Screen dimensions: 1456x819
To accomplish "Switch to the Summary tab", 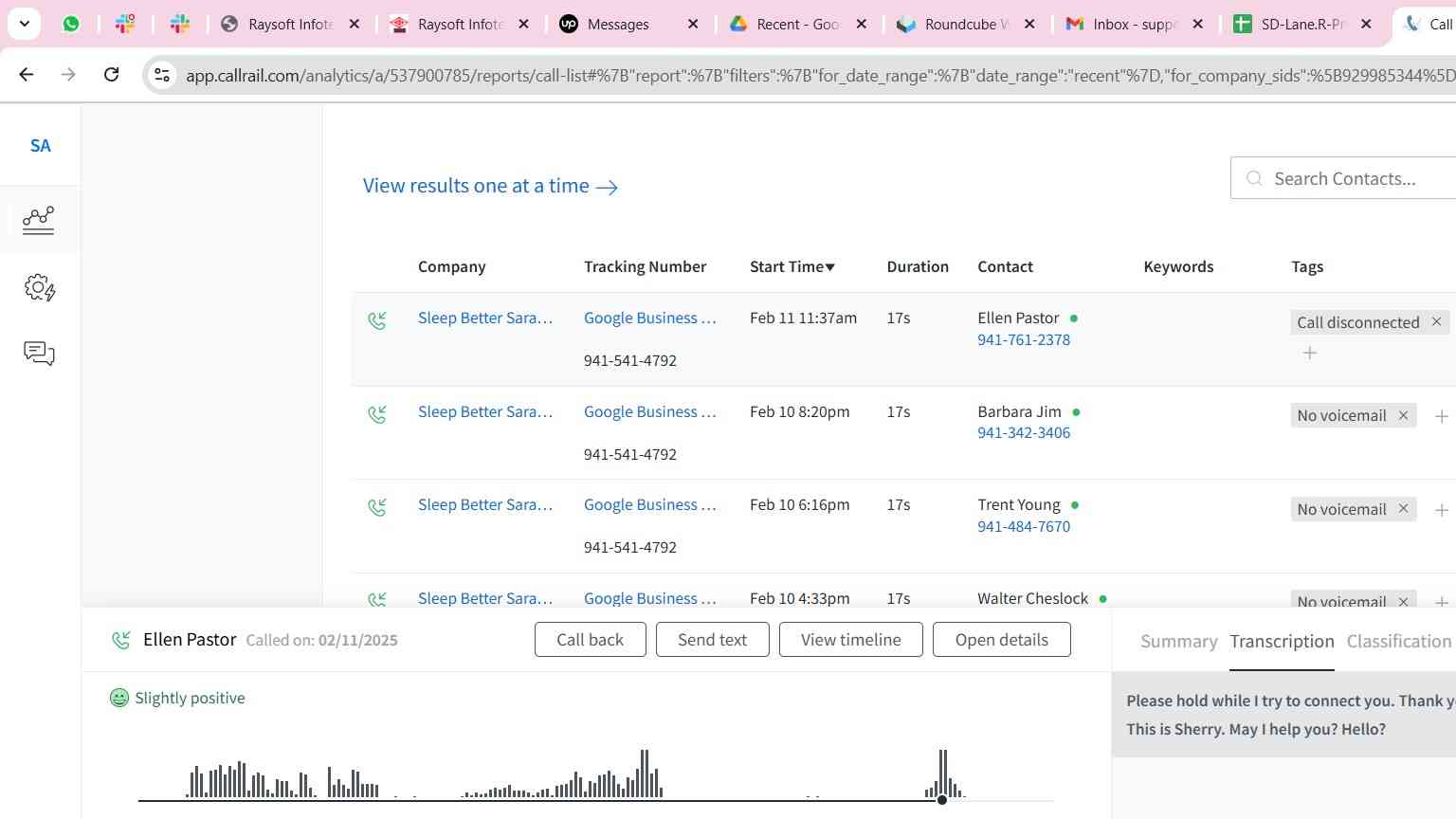I will [x=1179, y=642].
